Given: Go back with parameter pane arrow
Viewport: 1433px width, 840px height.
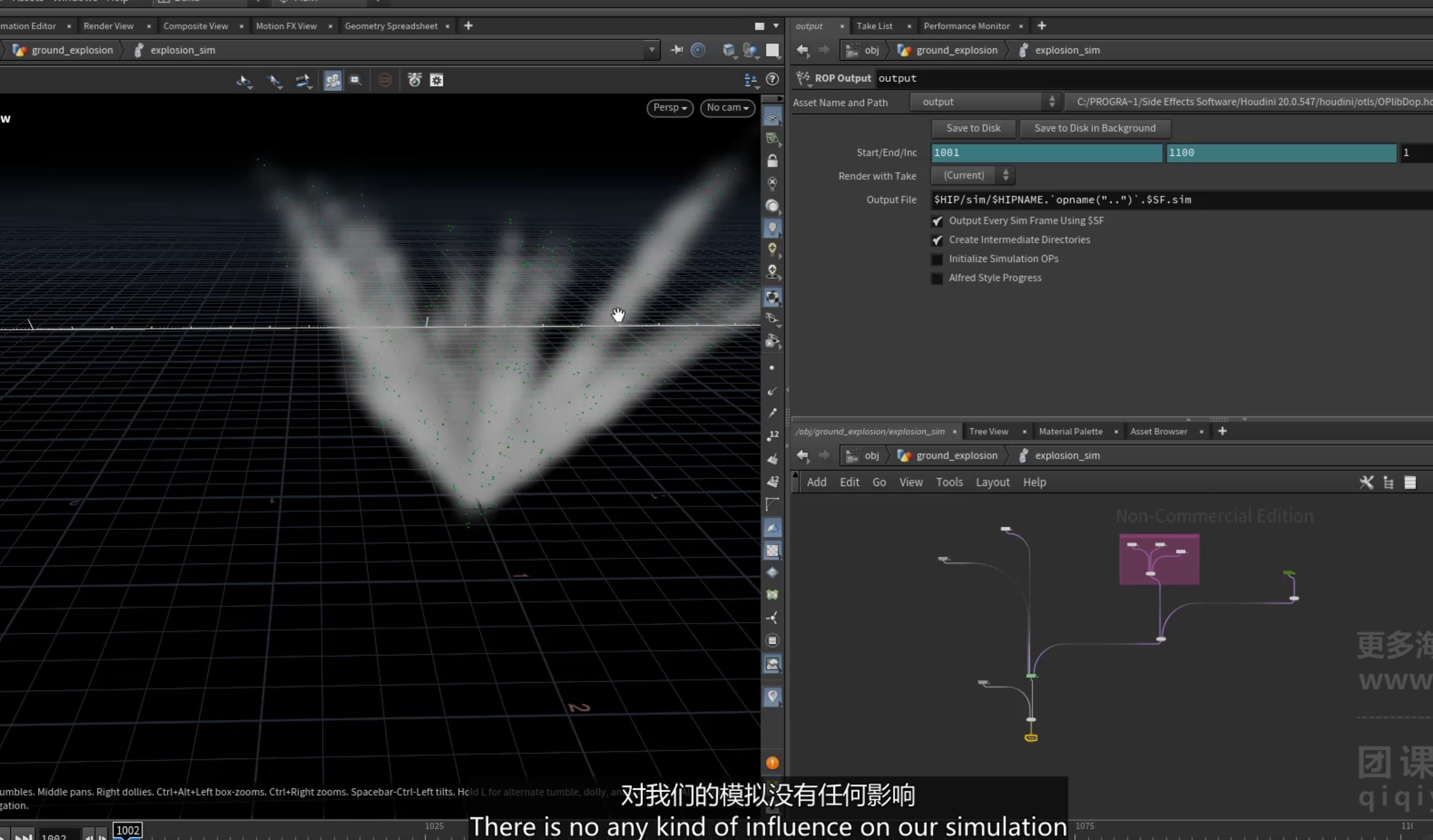Looking at the screenshot, I should click(802, 50).
